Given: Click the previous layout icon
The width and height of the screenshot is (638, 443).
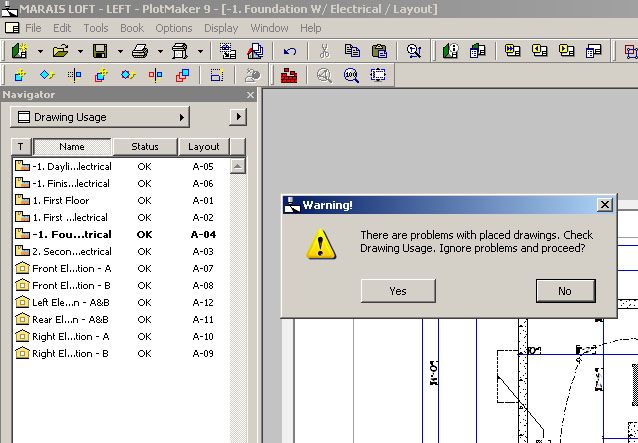Looking at the screenshot, I should coord(540,50).
